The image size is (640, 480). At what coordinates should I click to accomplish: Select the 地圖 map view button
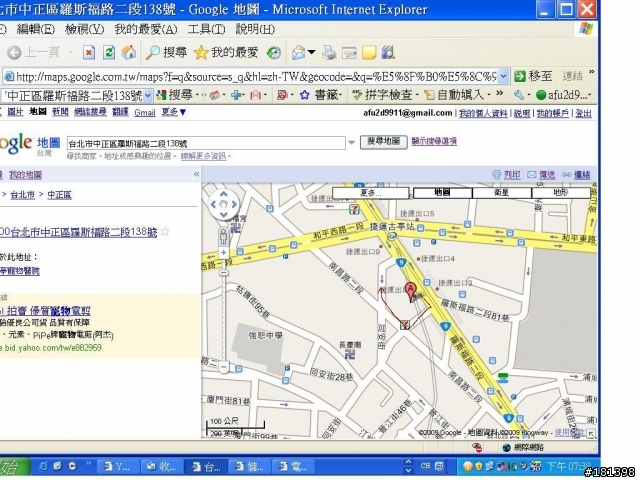(x=442, y=193)
